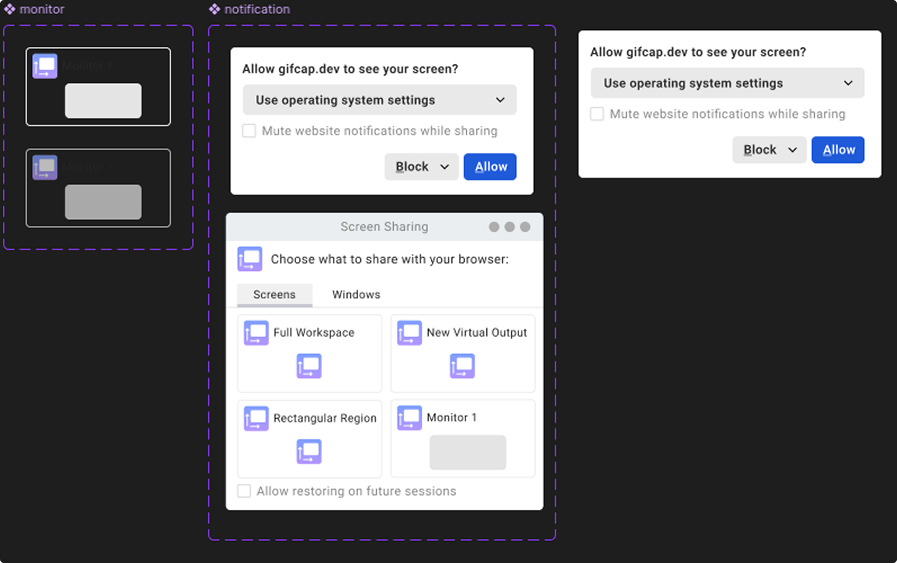Click the preview icon under the New Virtual Output label
Viewport: 897px width, 563px height.
pyautogui.click(x=462, y=366)
